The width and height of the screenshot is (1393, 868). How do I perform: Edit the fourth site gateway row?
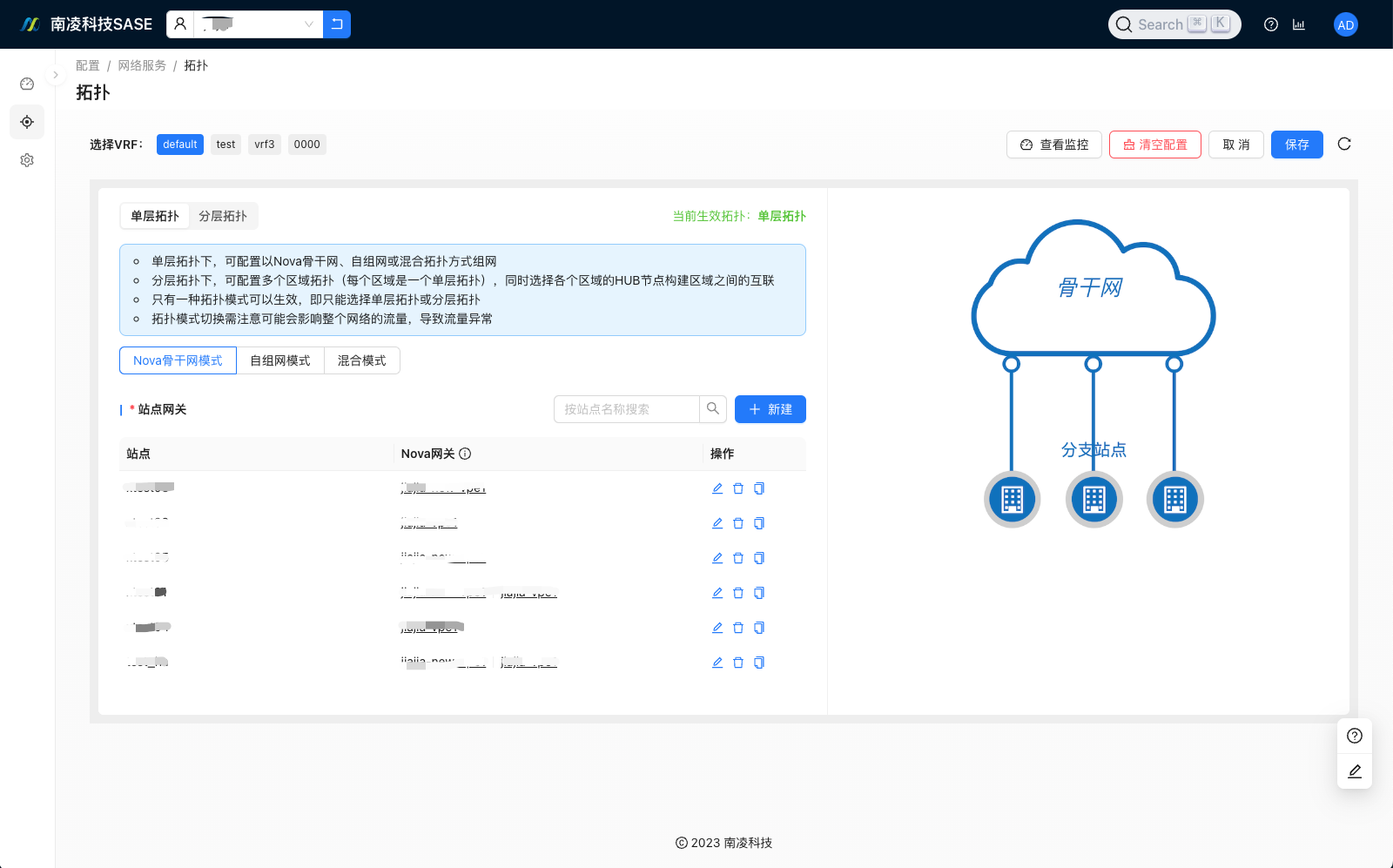tap(717, 593)
